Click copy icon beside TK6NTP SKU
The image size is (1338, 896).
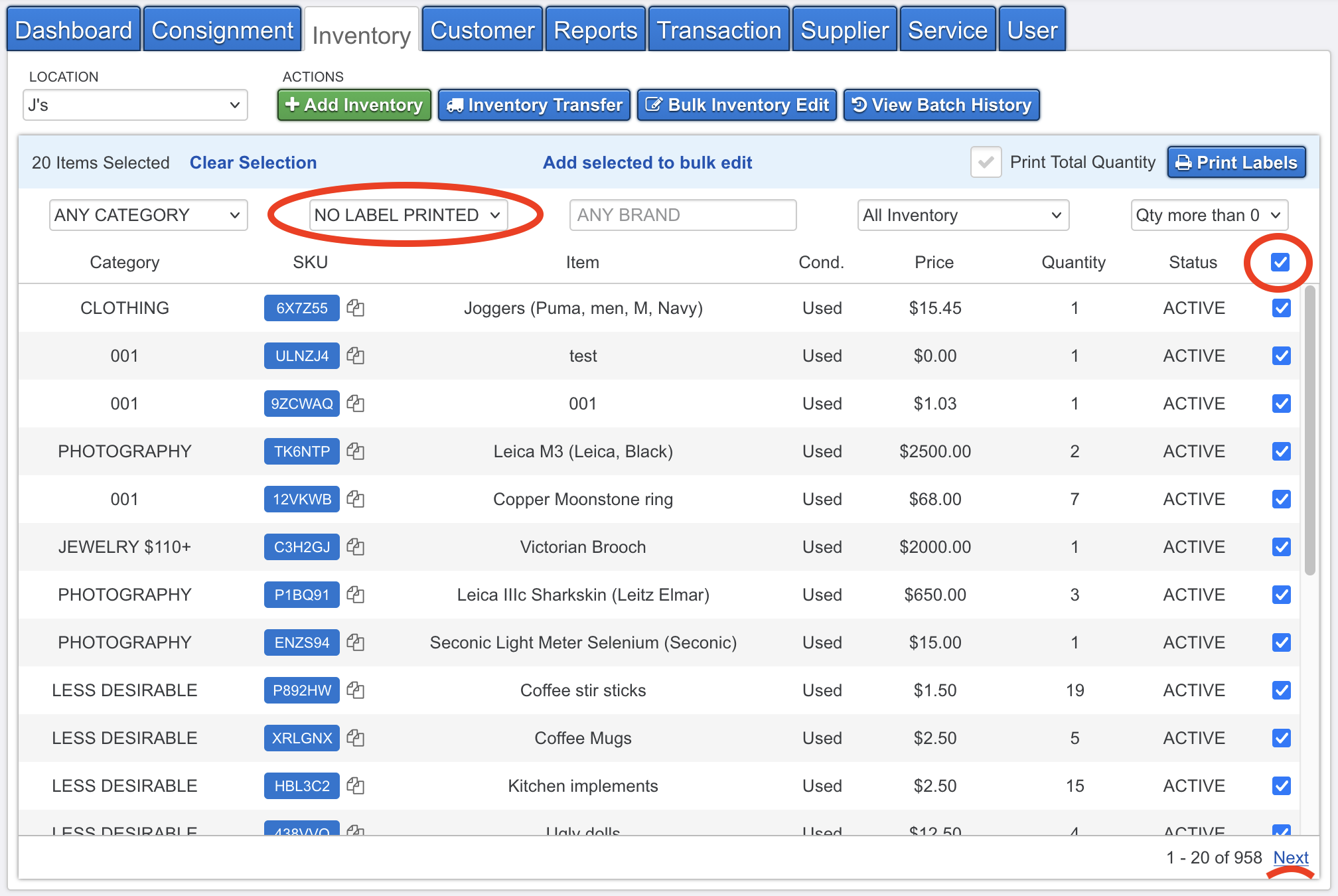(x=356, y=451)
